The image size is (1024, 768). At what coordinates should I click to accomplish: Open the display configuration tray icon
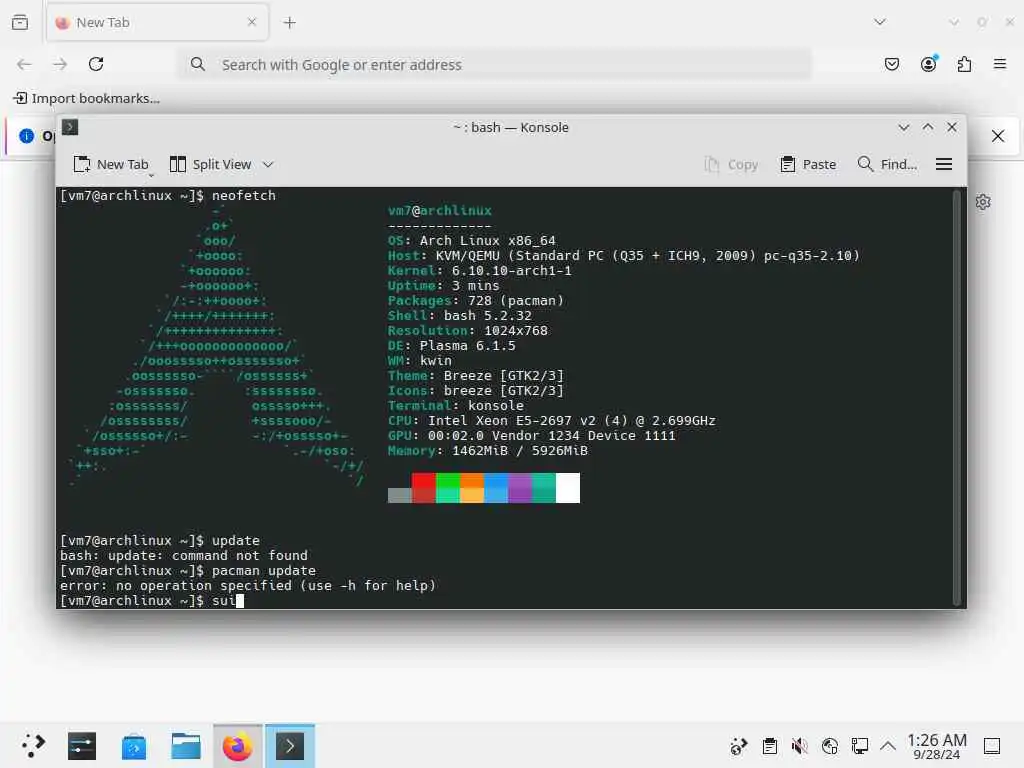pyautogui.click(x=859, y=746)
